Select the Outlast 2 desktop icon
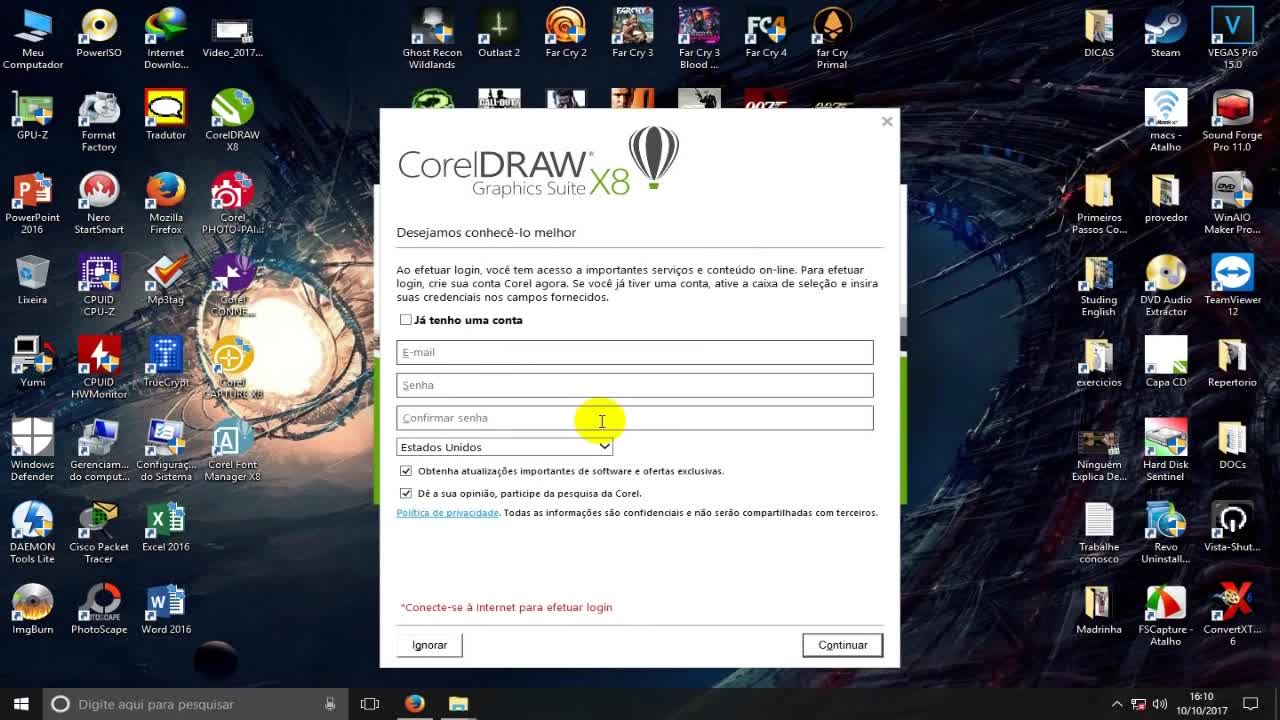1280x720 pixels. (x=499, y=34)
